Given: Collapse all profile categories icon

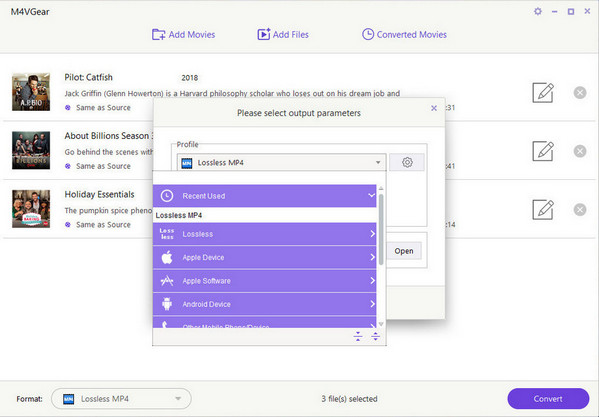Looking at the screenshot, I should (358, 336).
